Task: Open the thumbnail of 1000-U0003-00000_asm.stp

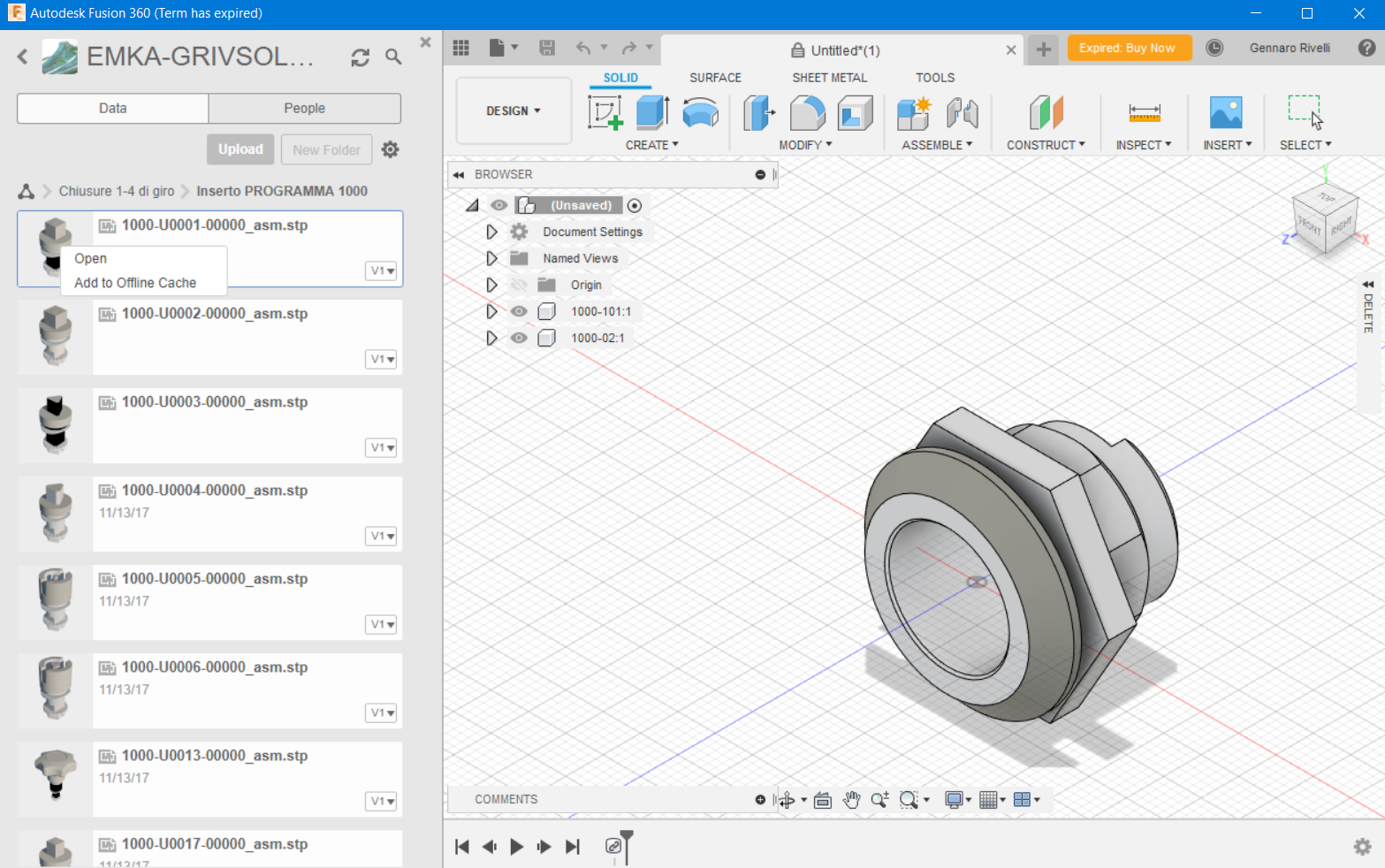Action: (x=55, y=425)
